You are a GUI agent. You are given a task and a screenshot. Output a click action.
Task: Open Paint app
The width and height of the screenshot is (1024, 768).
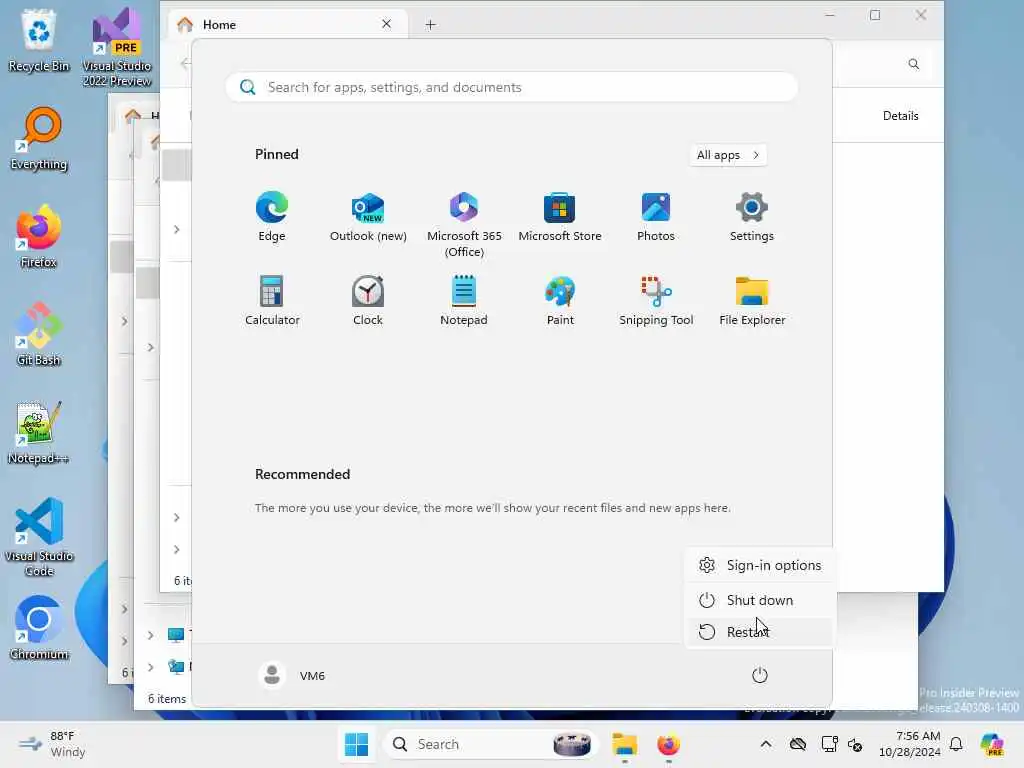pos(560,300)
